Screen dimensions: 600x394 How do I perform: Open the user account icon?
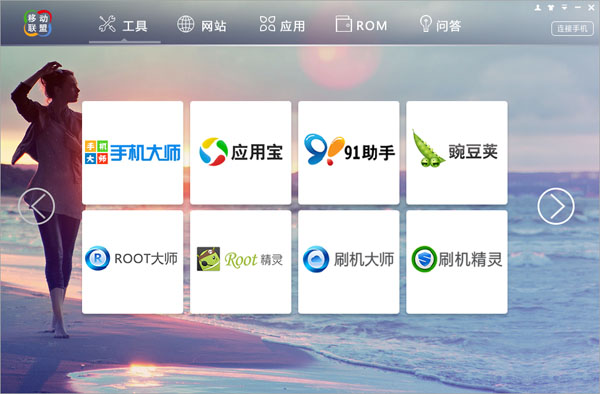pyautogui.click(x=538, y=7)
